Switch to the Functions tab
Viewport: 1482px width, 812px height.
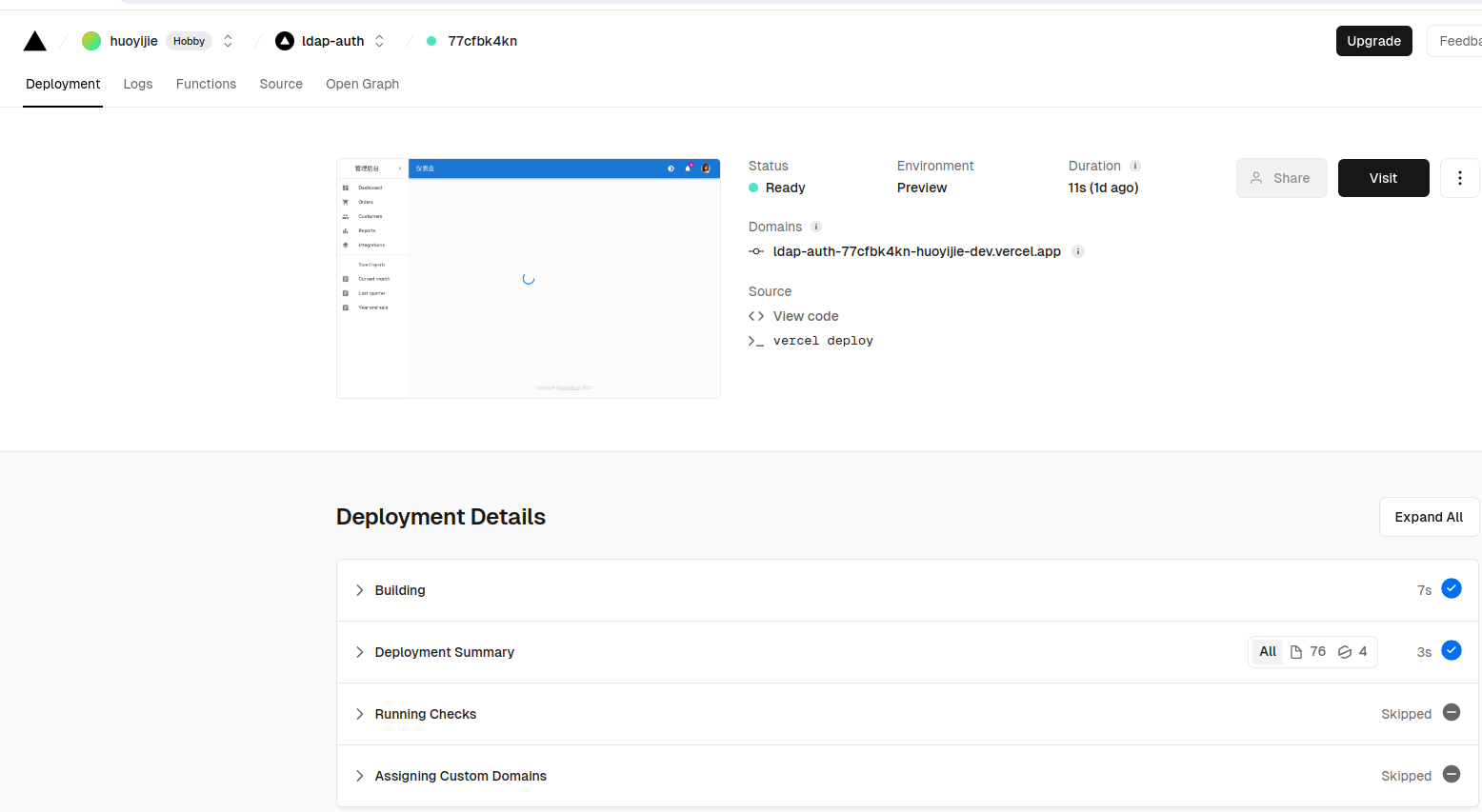(206, 84)
